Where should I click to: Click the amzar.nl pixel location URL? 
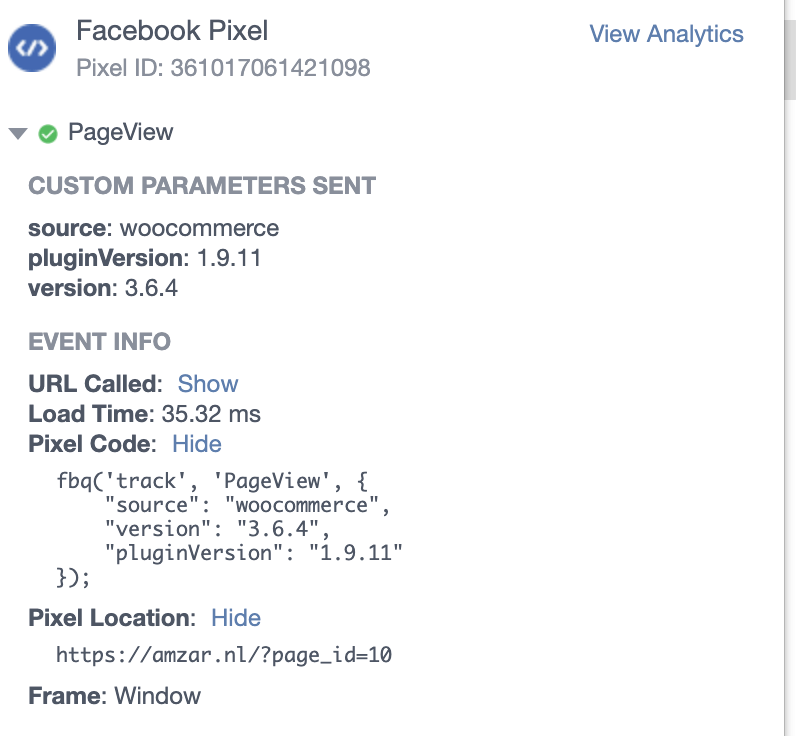[224, 656]
